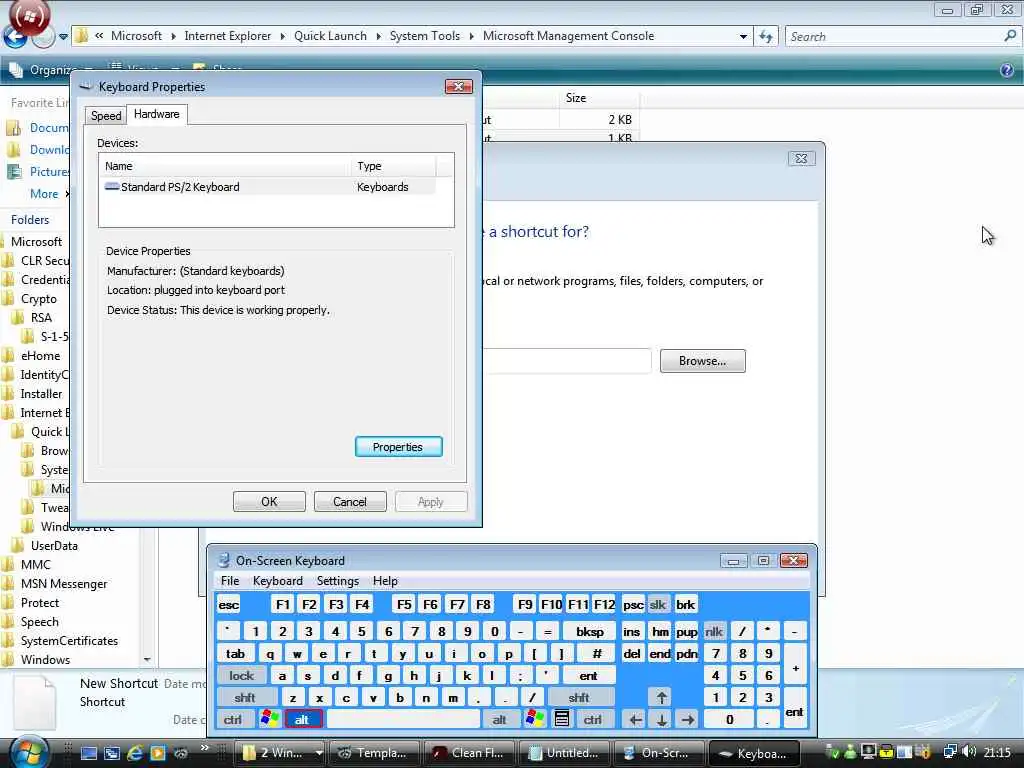Click the network tray icon
Screen dimensions: 1024x768
tap(950, 752)
